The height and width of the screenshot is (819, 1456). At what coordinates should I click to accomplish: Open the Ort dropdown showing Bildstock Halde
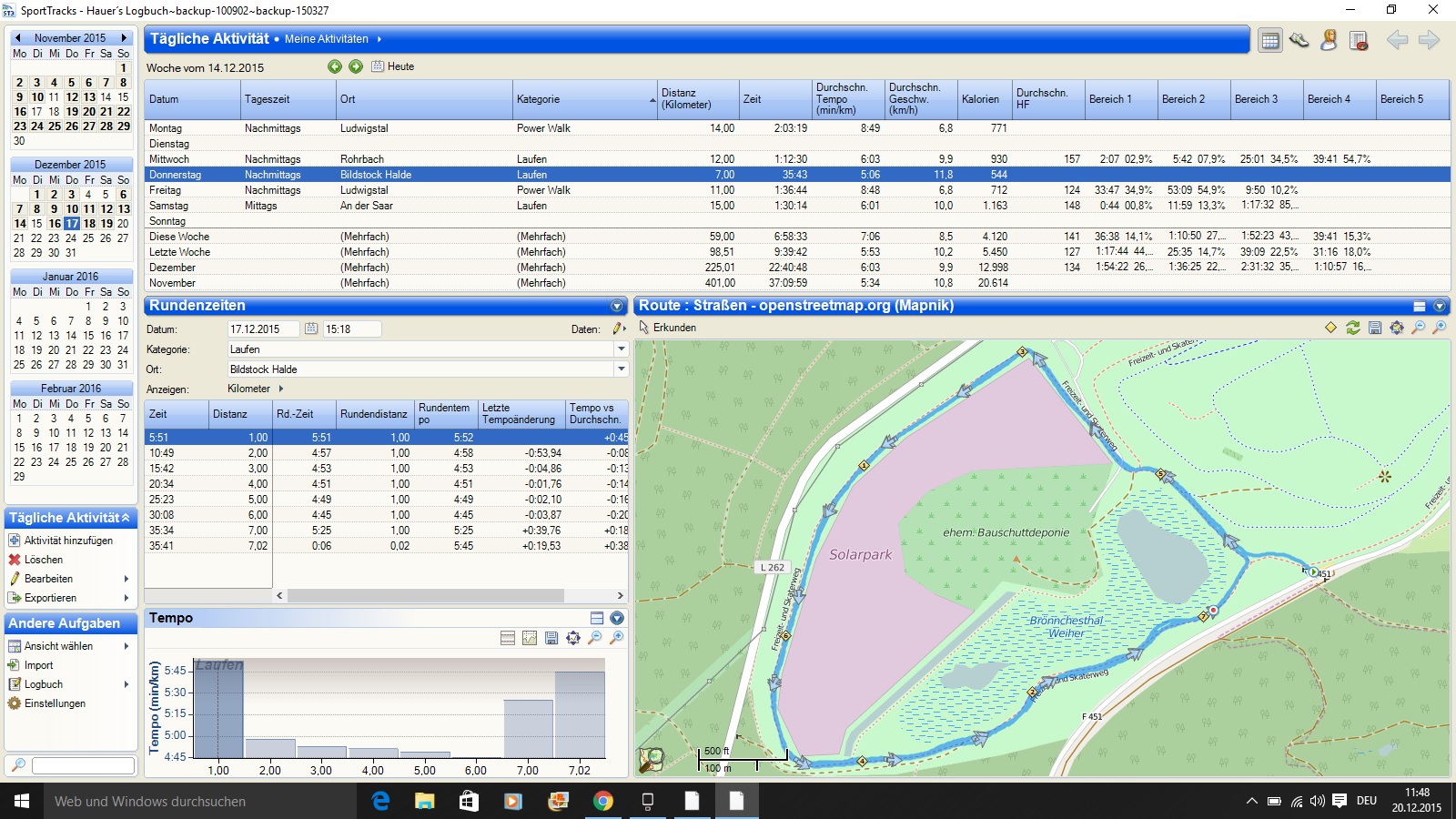pyautogui.click(x=622, y=369)
